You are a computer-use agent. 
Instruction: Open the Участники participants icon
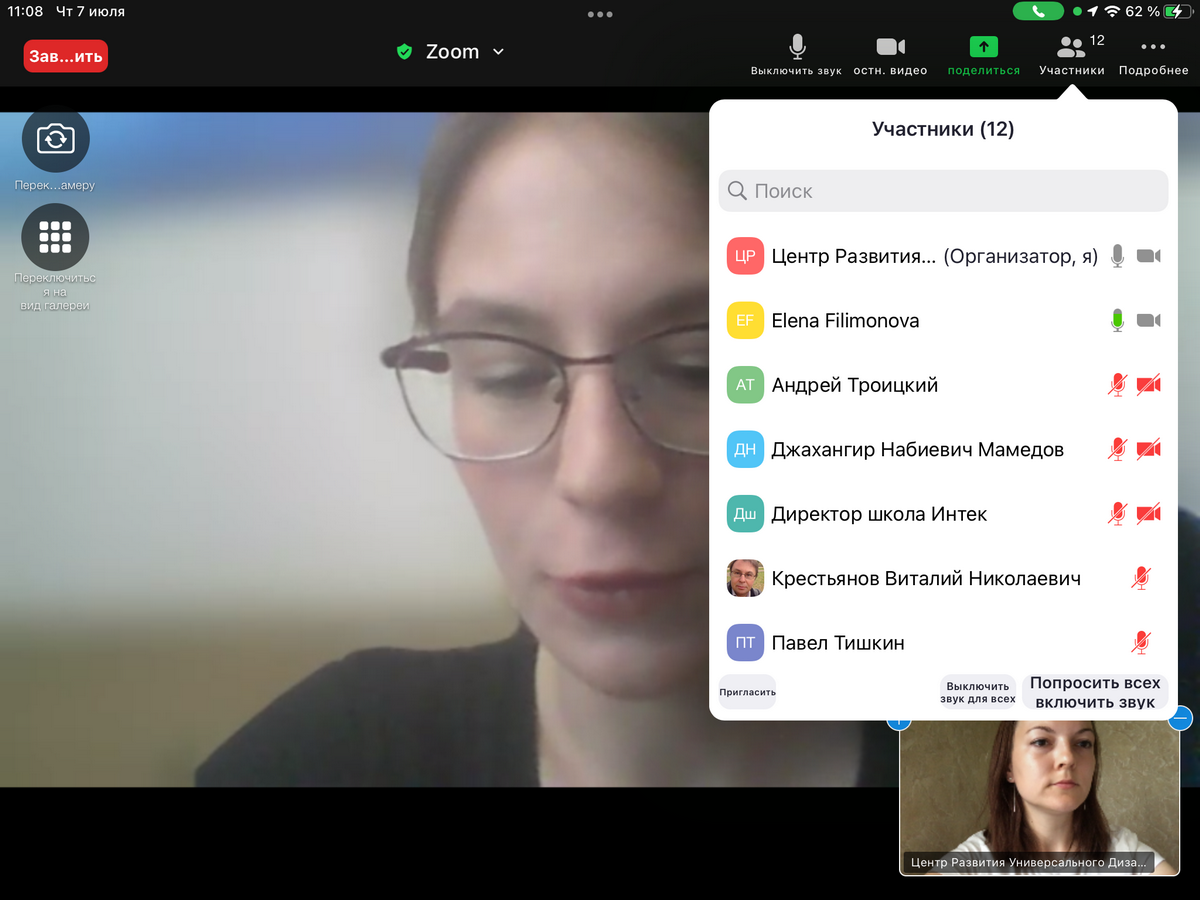point(1071,48)
